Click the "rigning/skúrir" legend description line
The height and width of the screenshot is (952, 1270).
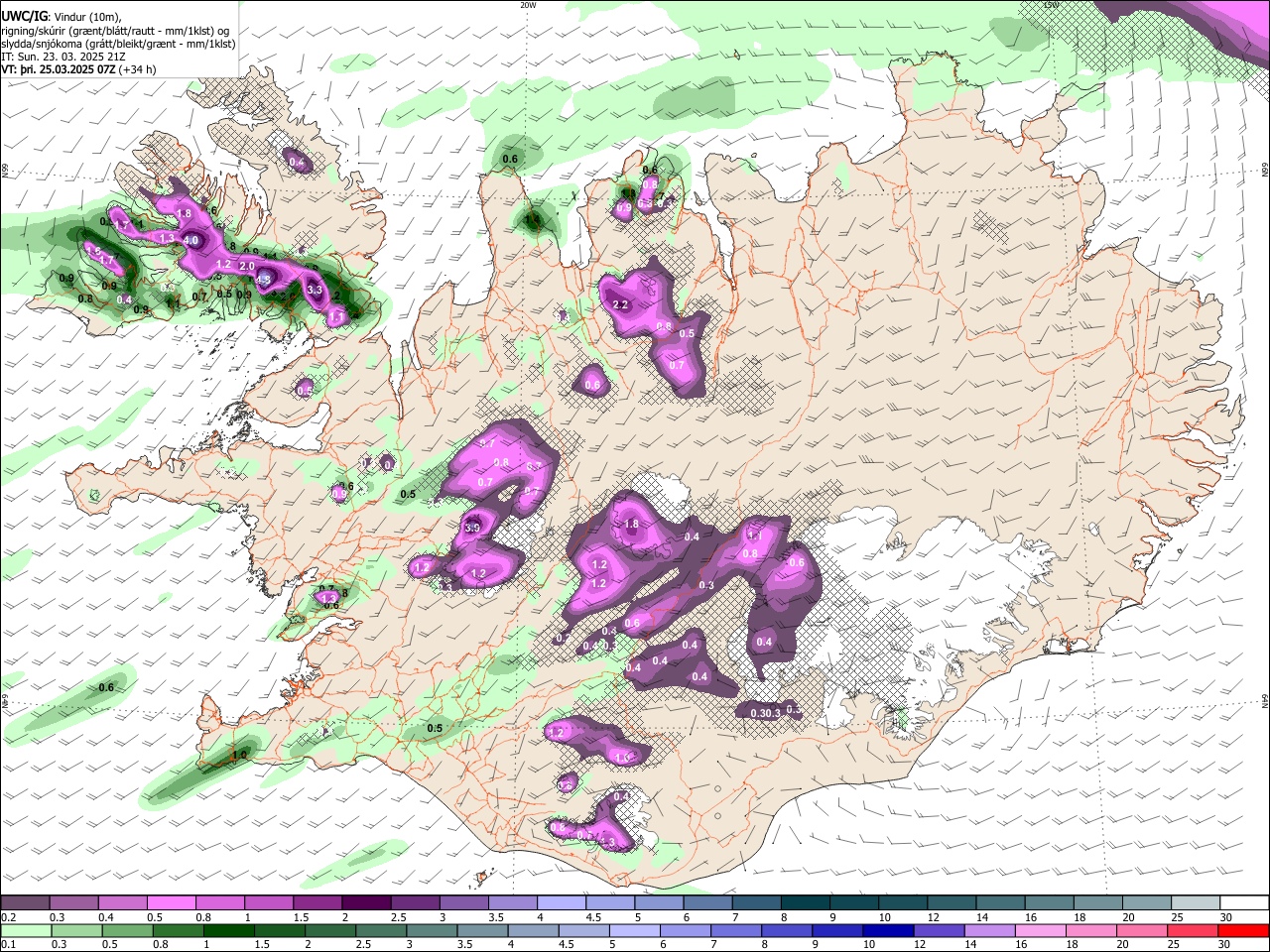point(117,30)
